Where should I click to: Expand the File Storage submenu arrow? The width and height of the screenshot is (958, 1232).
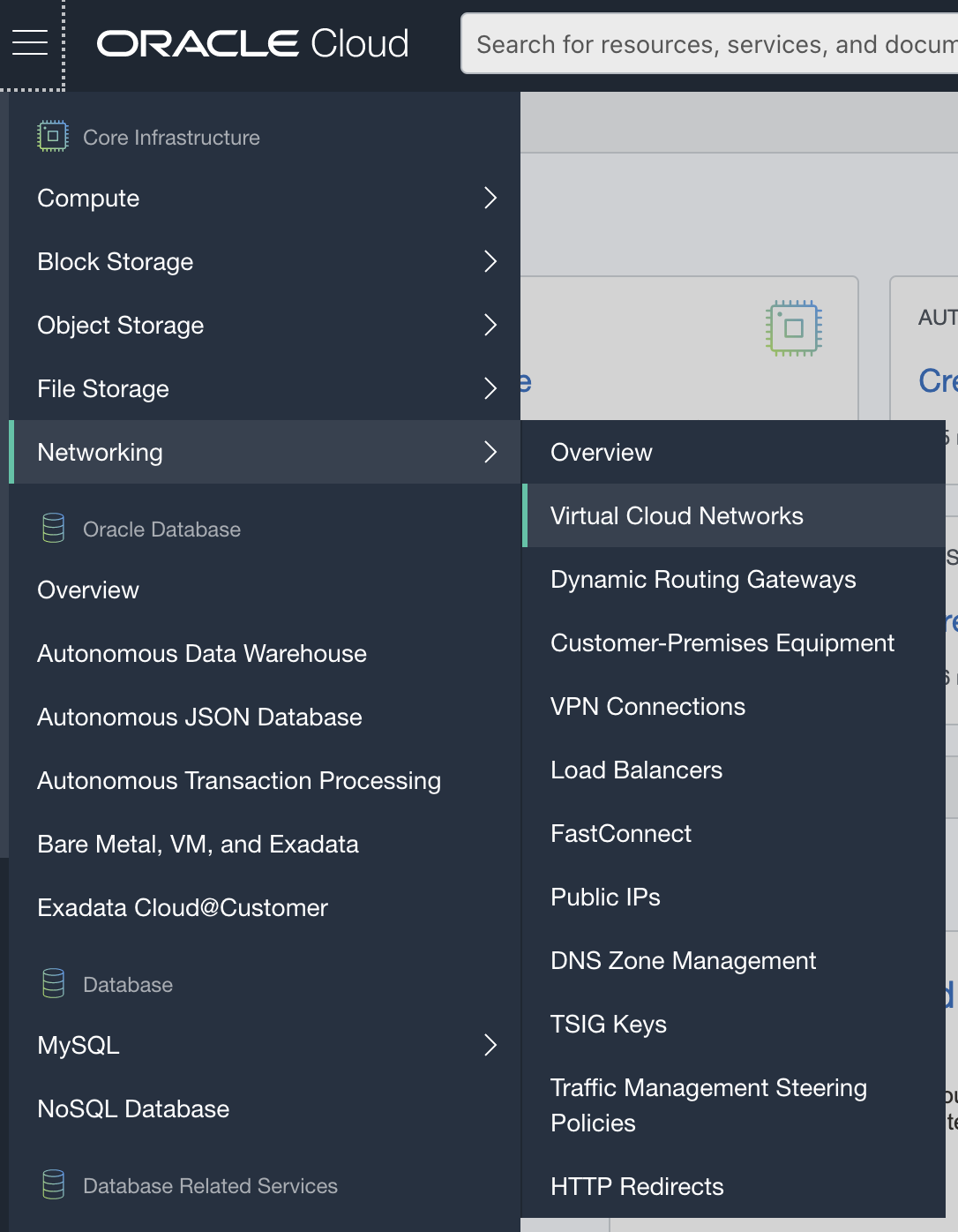[x=491, y=388]
